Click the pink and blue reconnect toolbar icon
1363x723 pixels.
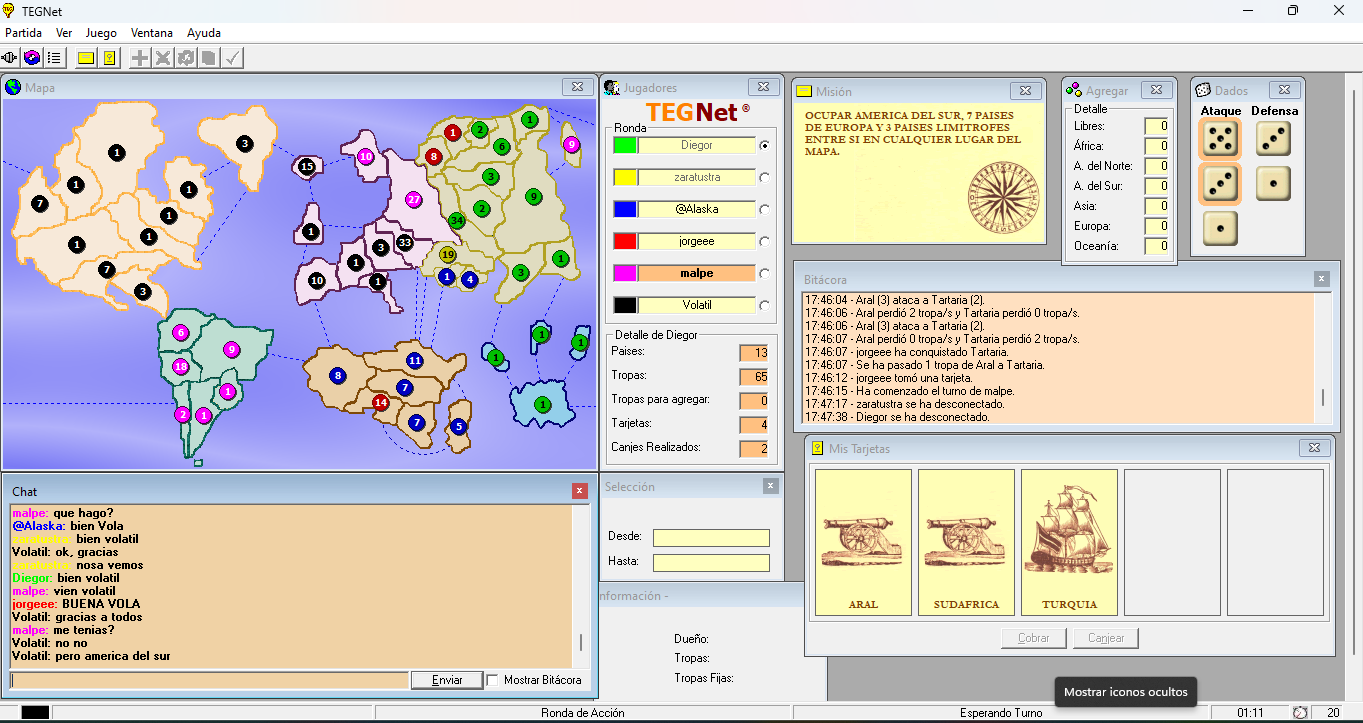click(33, 58)
